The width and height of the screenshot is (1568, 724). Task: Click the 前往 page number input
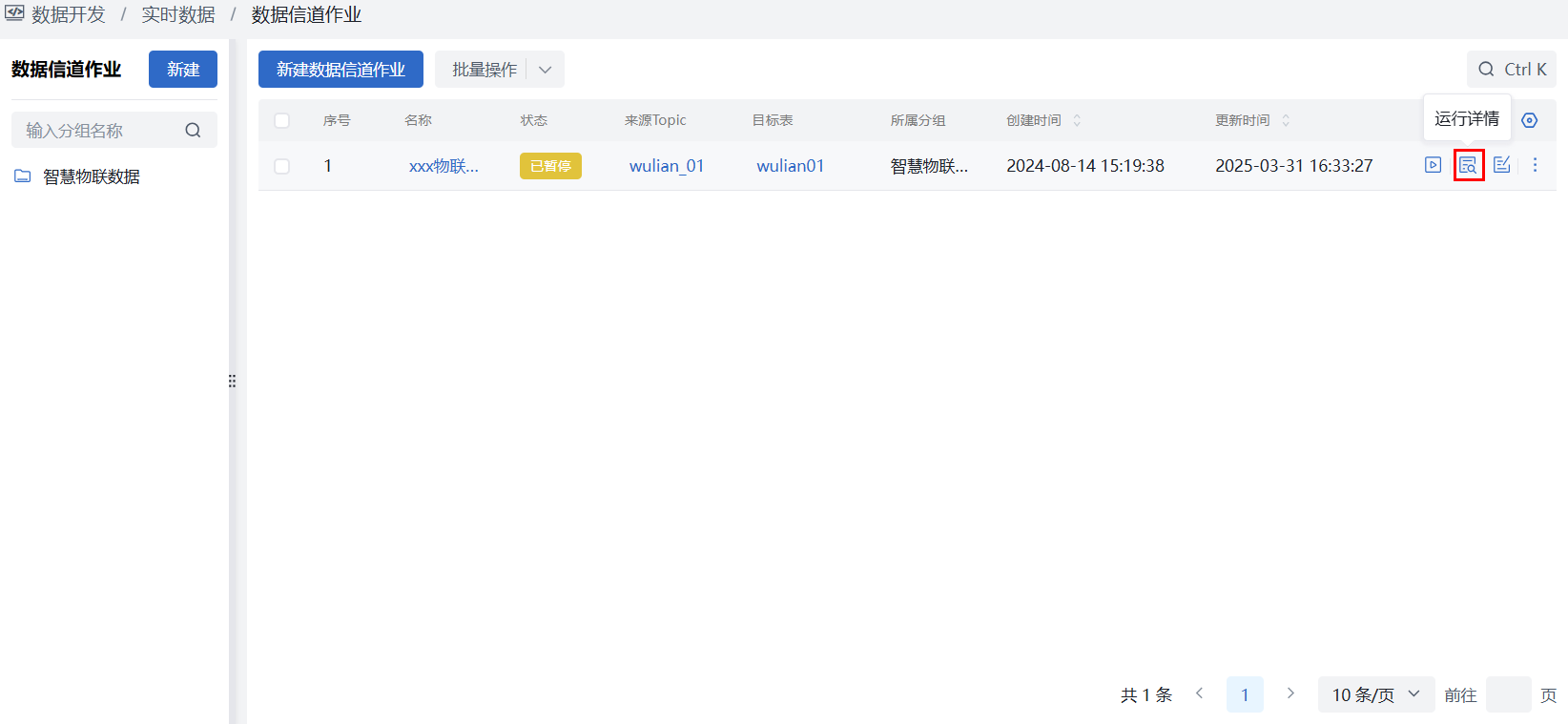tap(1509, 694)
